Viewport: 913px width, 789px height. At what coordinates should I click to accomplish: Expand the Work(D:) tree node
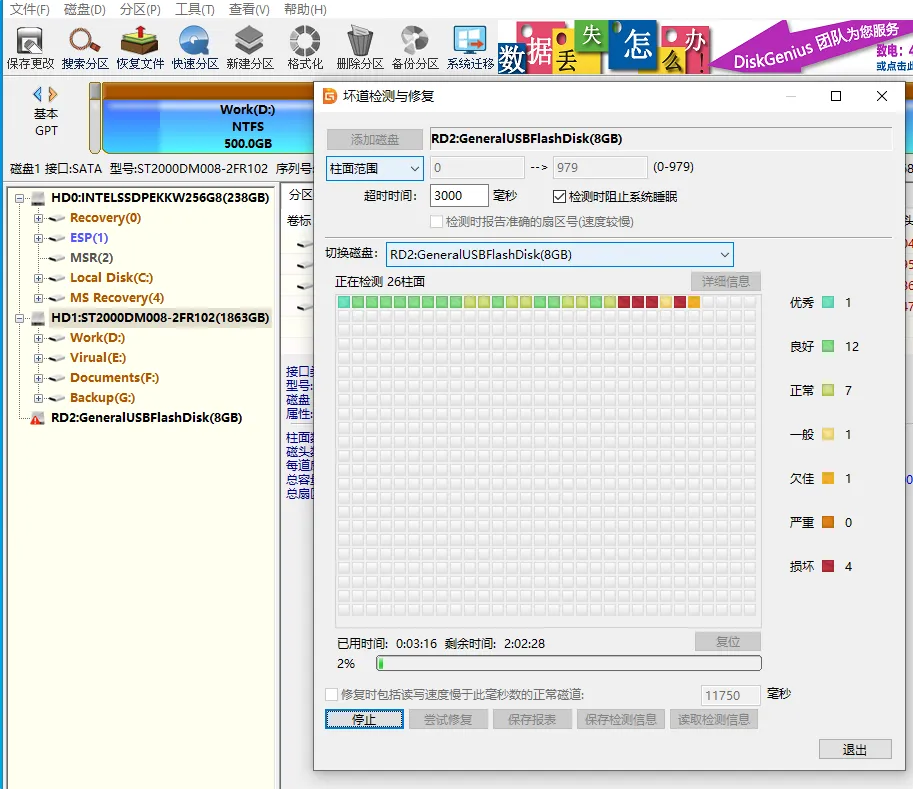tap(38, 338)
